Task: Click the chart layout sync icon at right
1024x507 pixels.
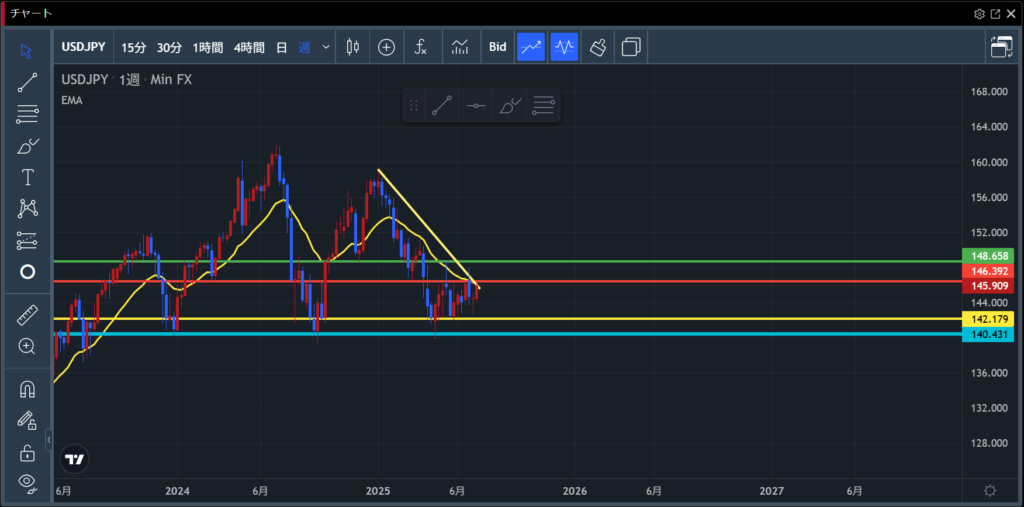Action: (x=1001, y=47)
